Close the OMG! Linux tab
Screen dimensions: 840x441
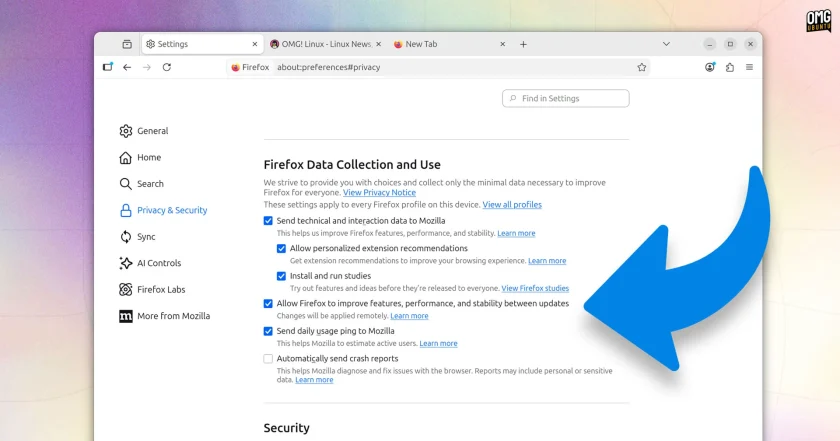pyautogui.click(x=379, y=44)
